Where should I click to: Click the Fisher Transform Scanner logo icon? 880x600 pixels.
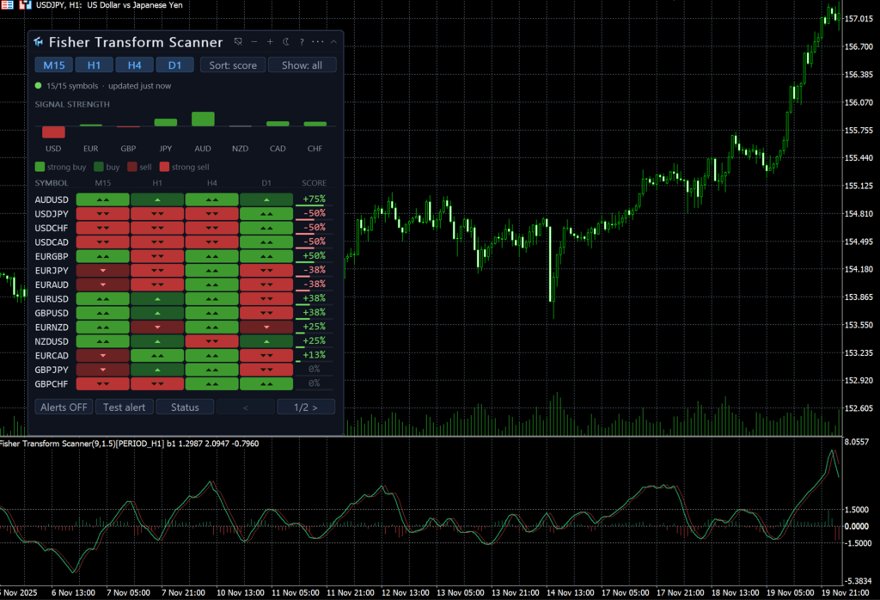[x=38, y=42]
